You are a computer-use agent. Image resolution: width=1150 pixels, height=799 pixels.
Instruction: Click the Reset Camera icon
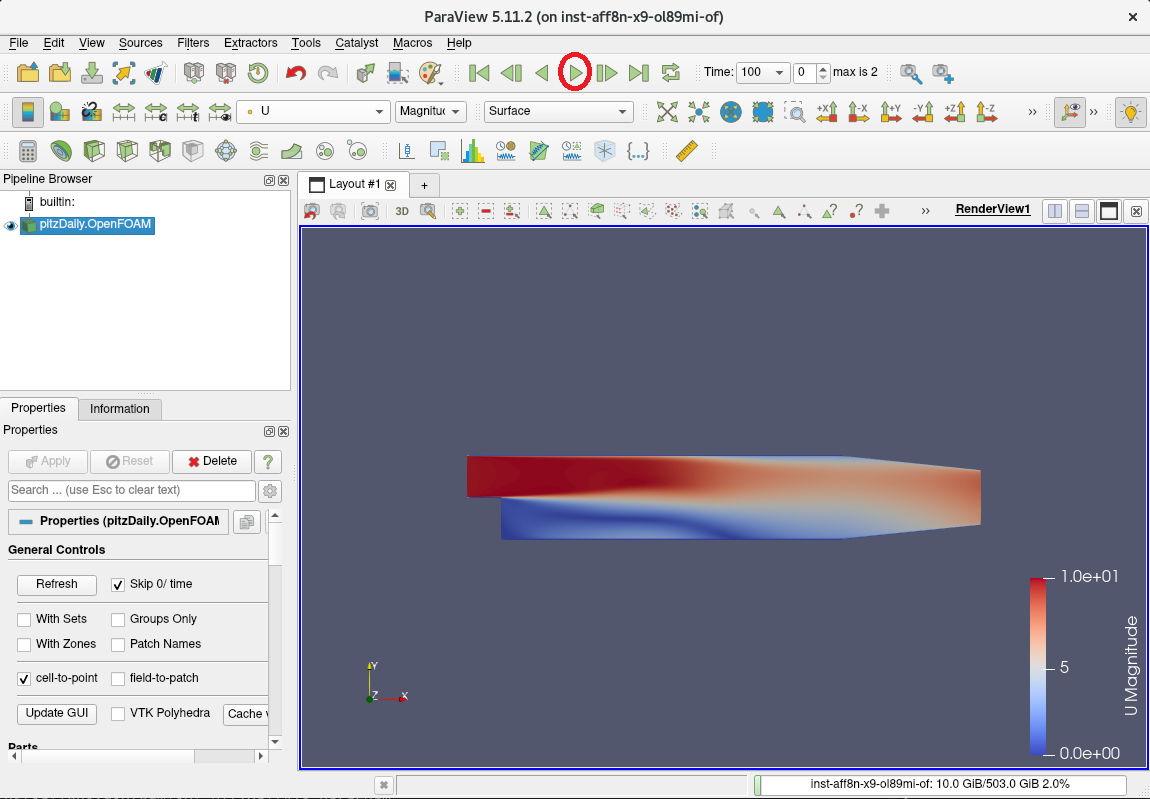[x=667, y=112]
